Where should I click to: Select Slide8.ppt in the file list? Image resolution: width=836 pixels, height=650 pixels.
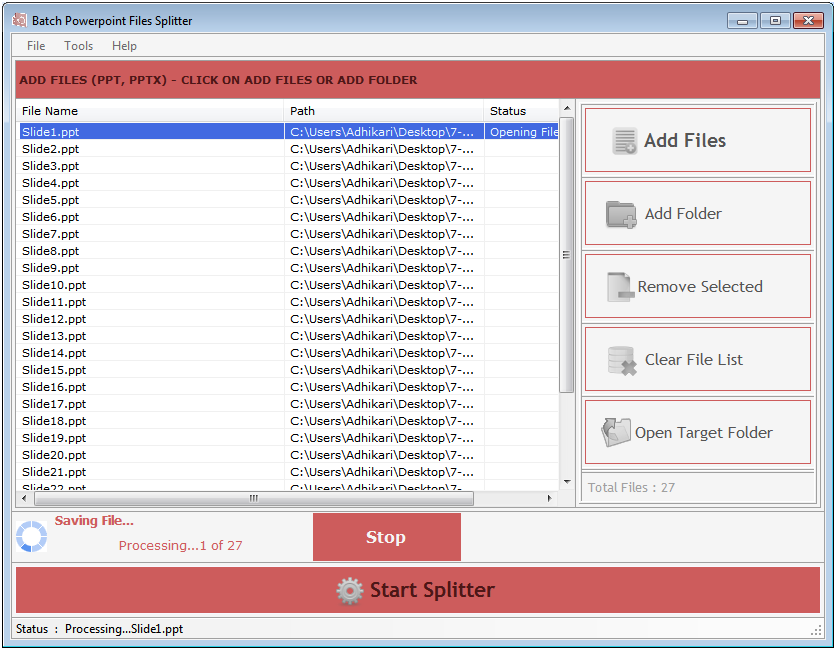click(50, 251)
